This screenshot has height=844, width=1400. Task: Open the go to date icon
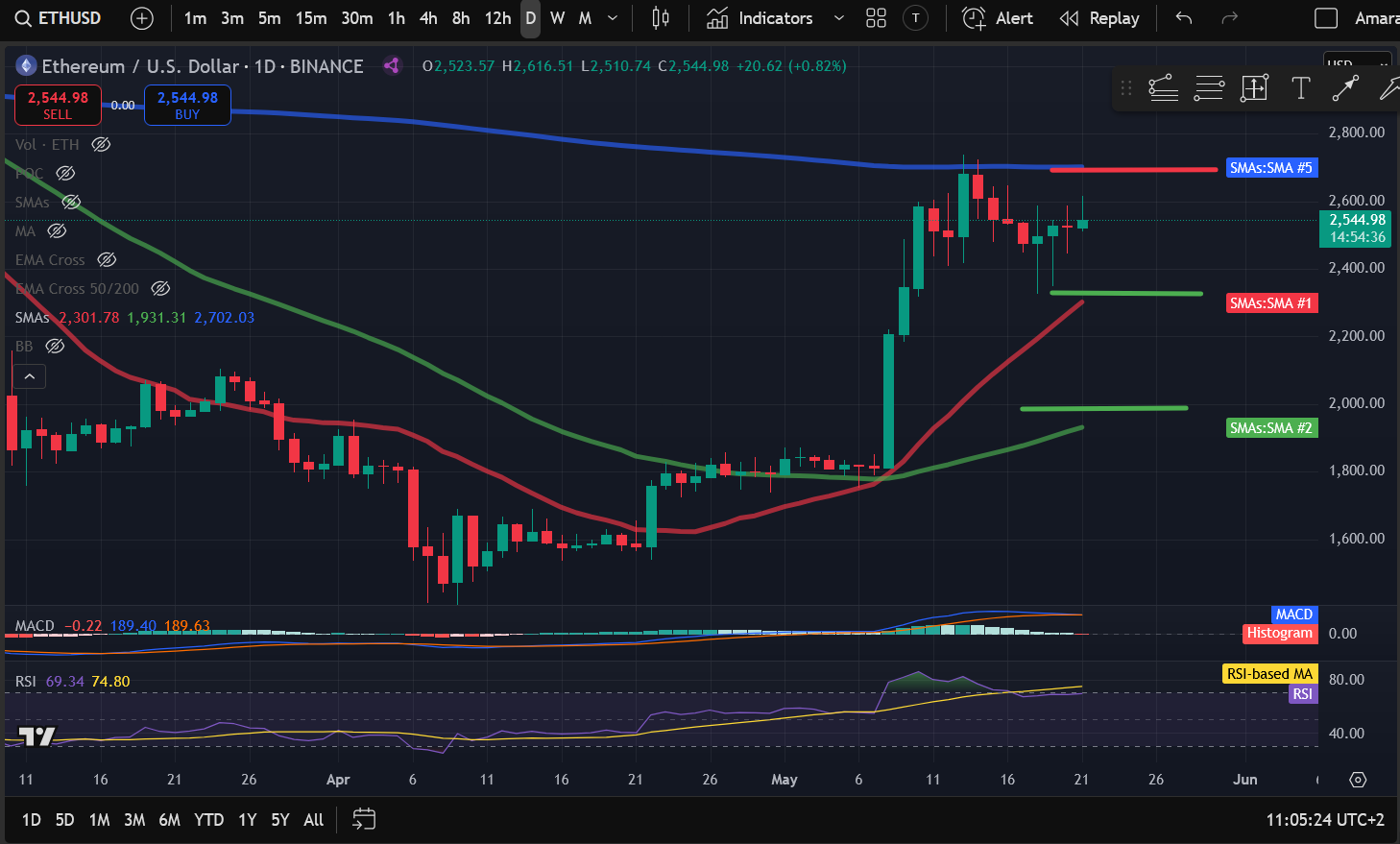364,819
